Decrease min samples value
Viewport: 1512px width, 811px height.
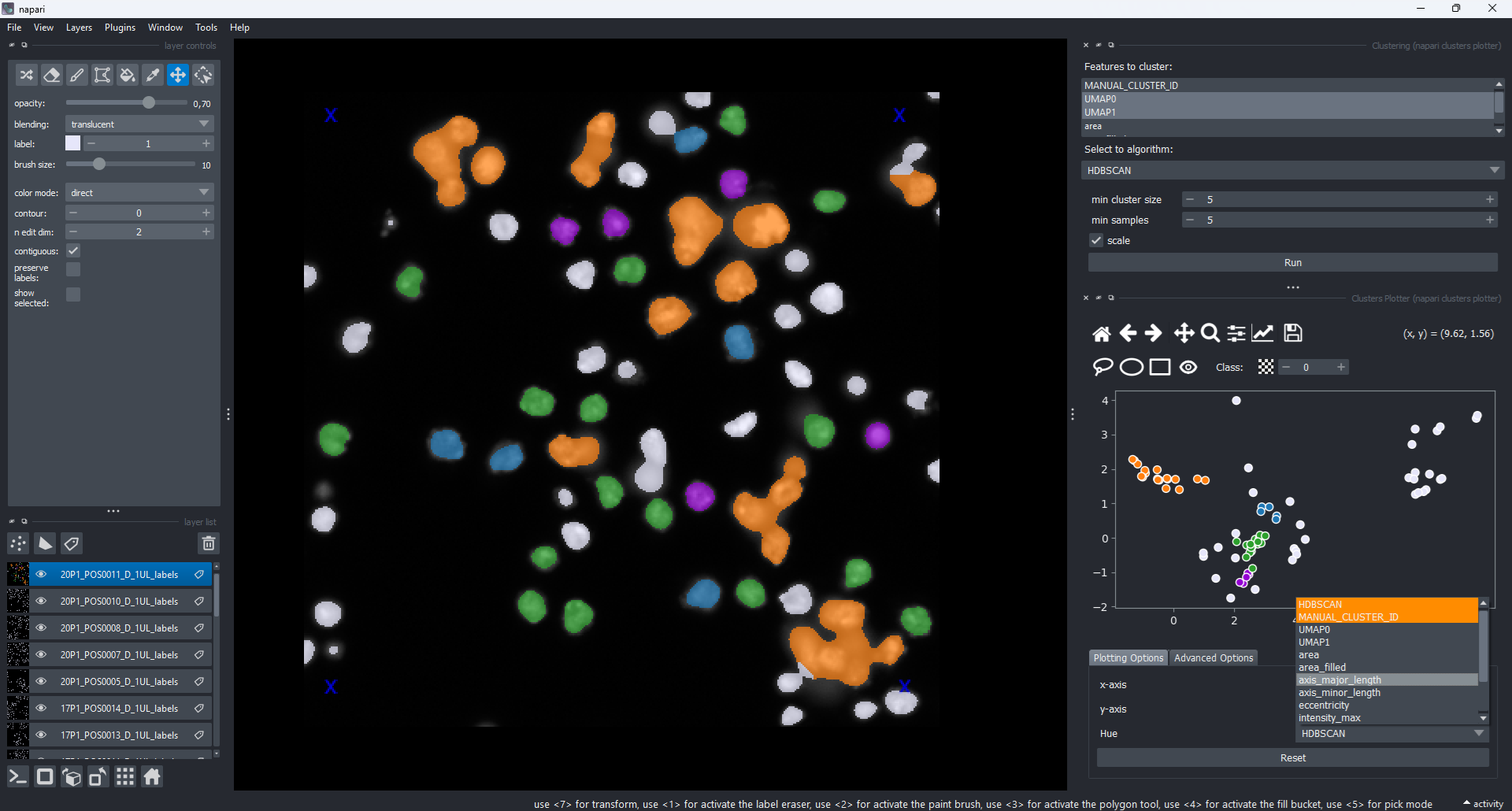pyautogui.click(x=1190, y=220)
